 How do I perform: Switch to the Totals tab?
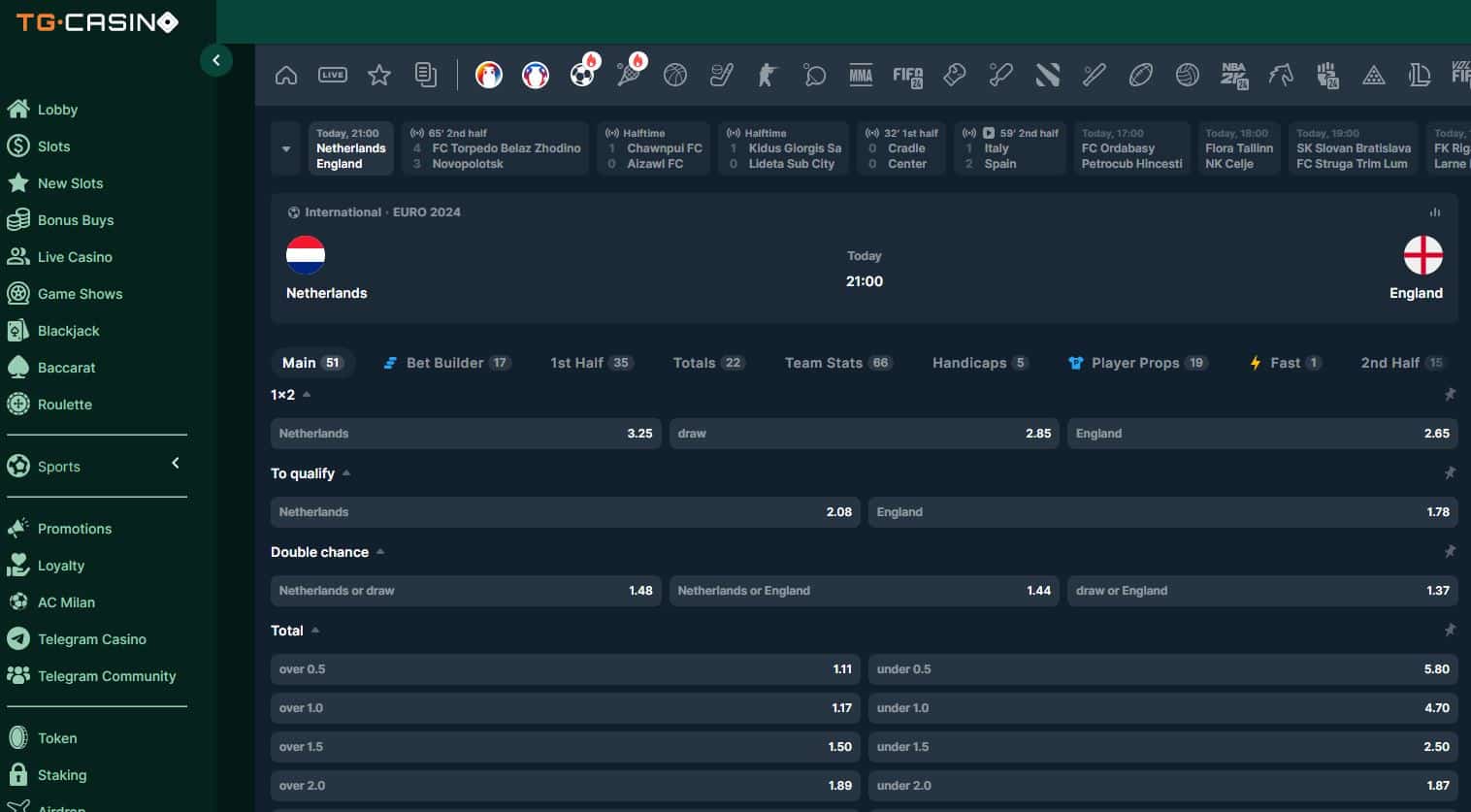pyautogui.click(x=708, y=363)
